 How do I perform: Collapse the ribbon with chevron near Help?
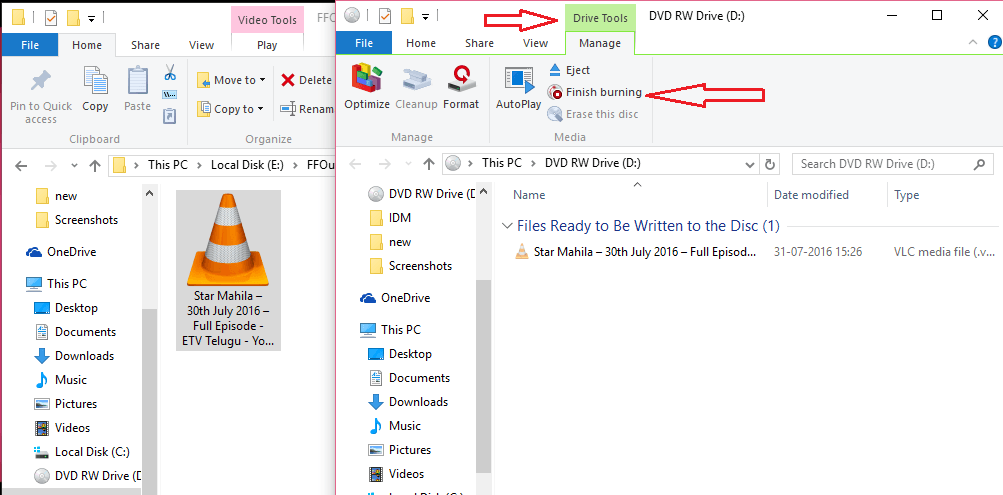coord(973,43)
